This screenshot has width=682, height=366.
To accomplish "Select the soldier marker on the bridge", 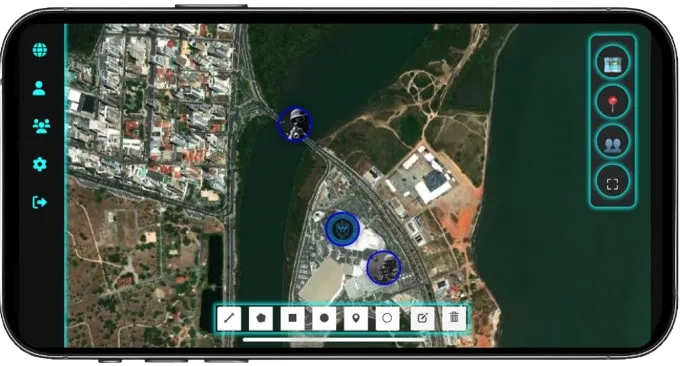I will coord(295,124).
